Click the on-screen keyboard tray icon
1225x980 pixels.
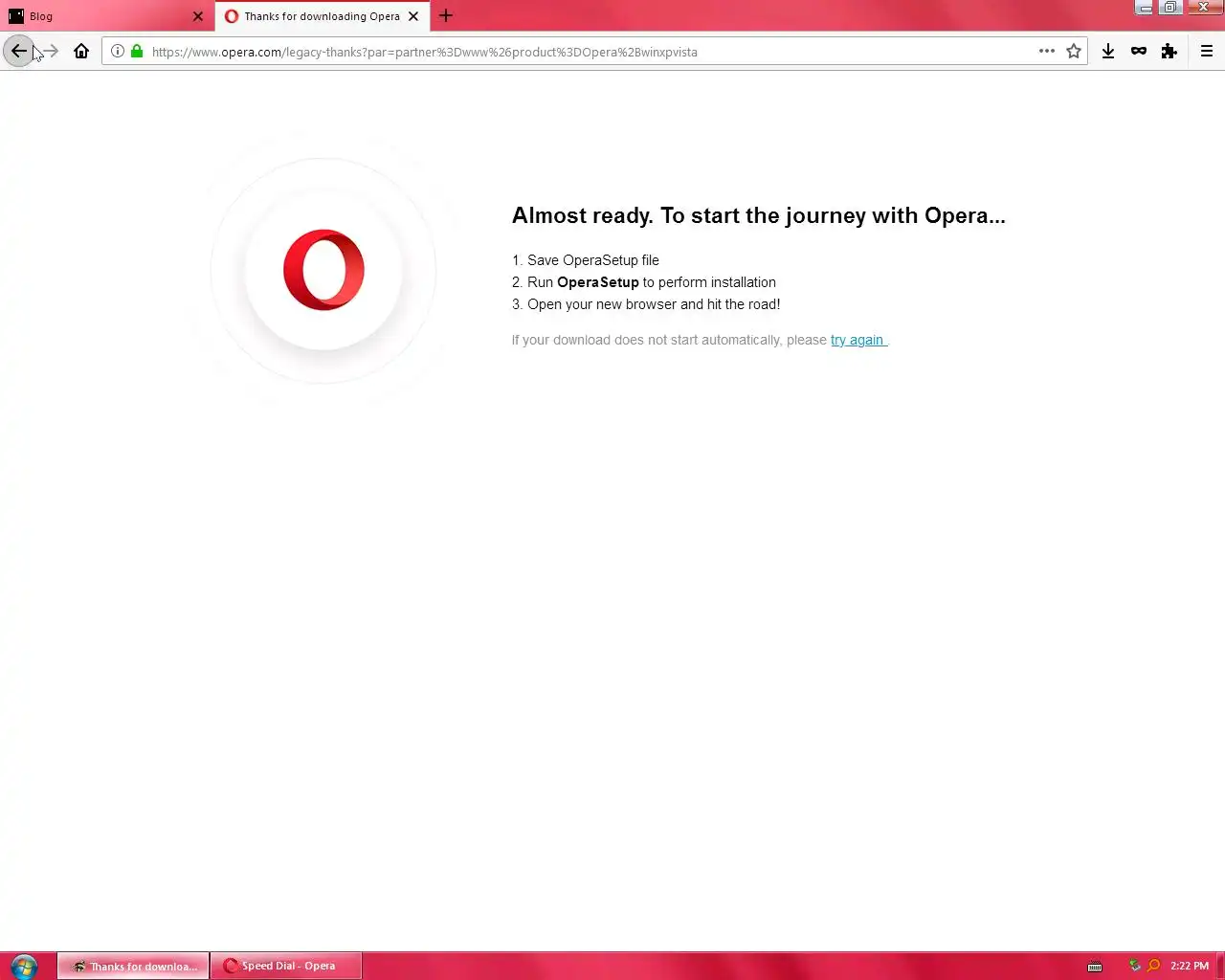1095,967
